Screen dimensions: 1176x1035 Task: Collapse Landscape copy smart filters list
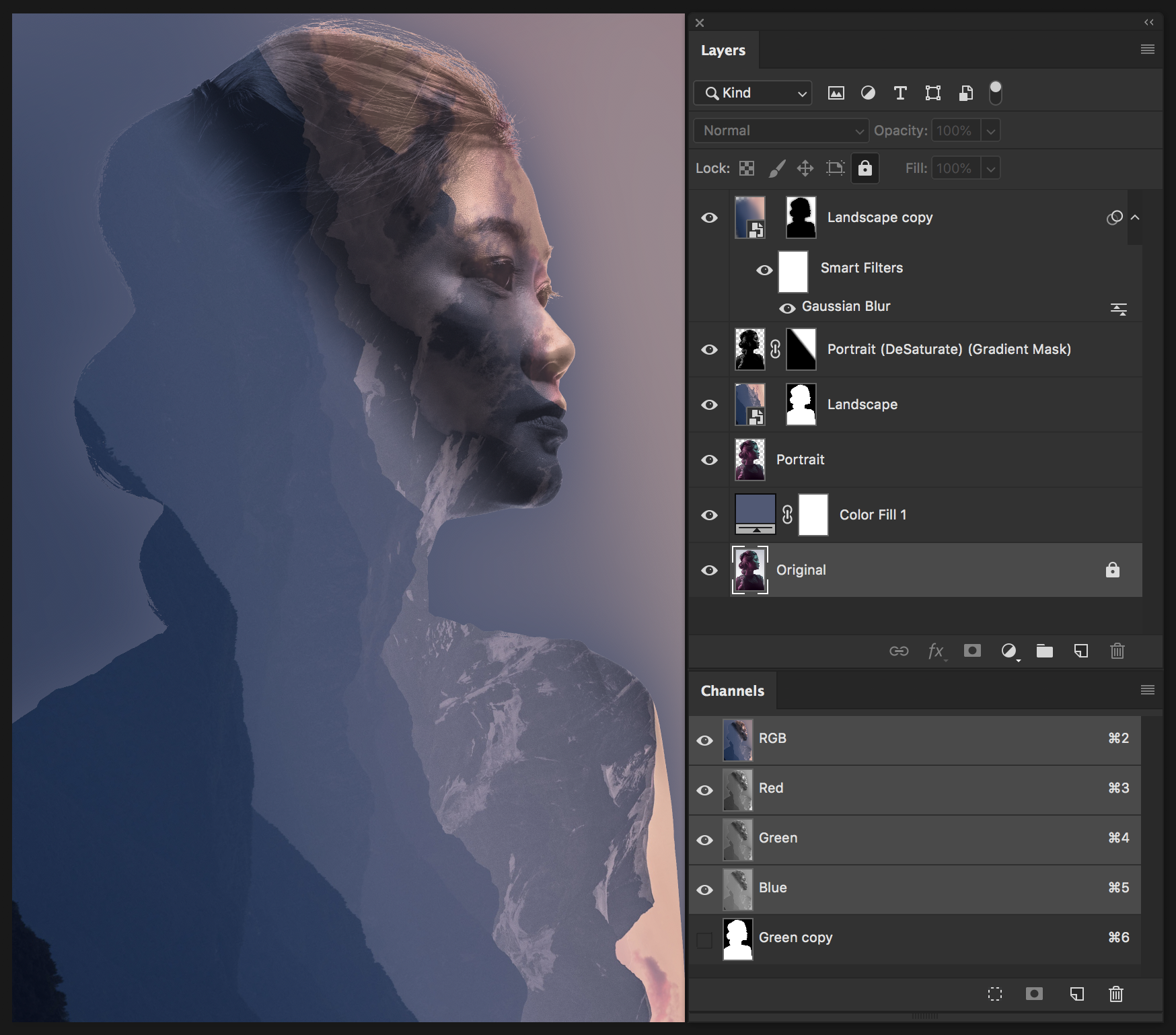click(1135, 217)
